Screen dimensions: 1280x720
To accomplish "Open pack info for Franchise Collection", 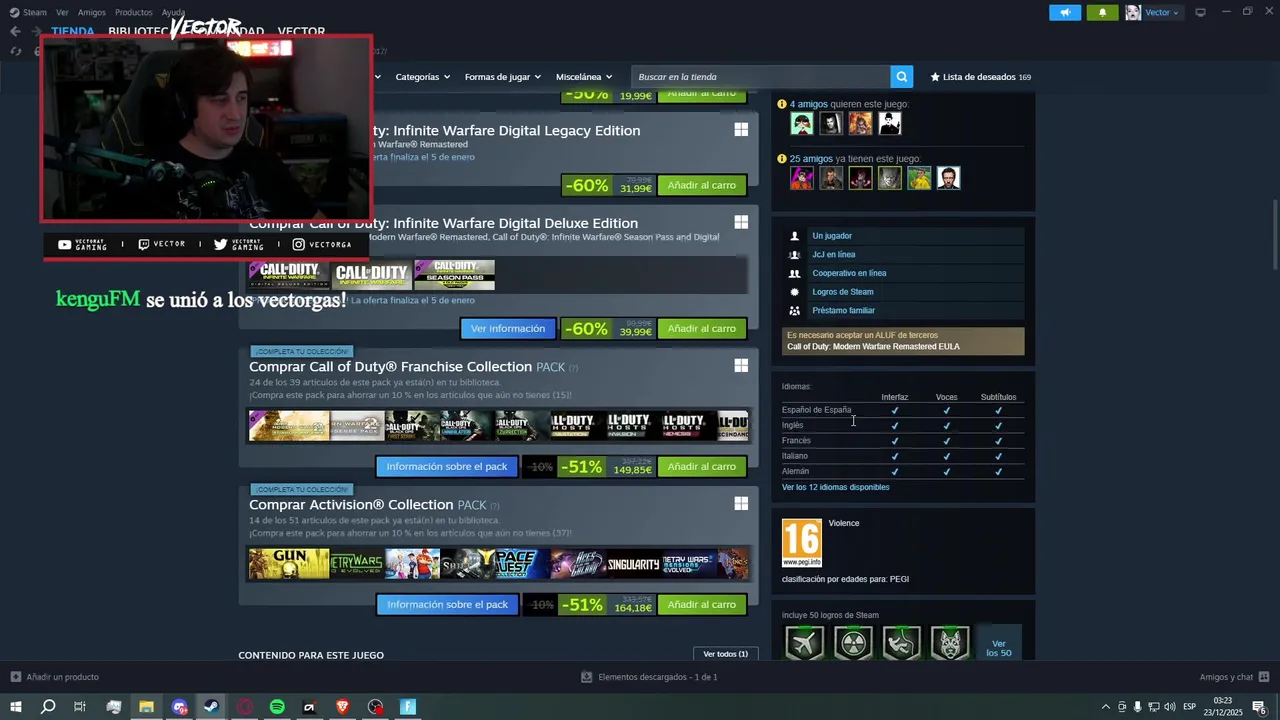I will [x=447, y=466].
